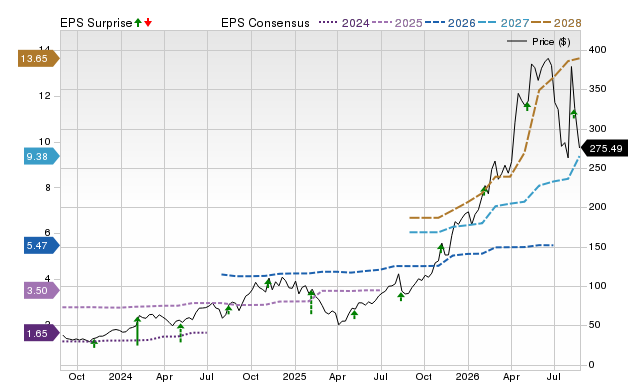Image resolution: width=640 pixels, height=382 pixels.
Task: Toggle the 2027 consensus series in legend
Action: [503, 23]
